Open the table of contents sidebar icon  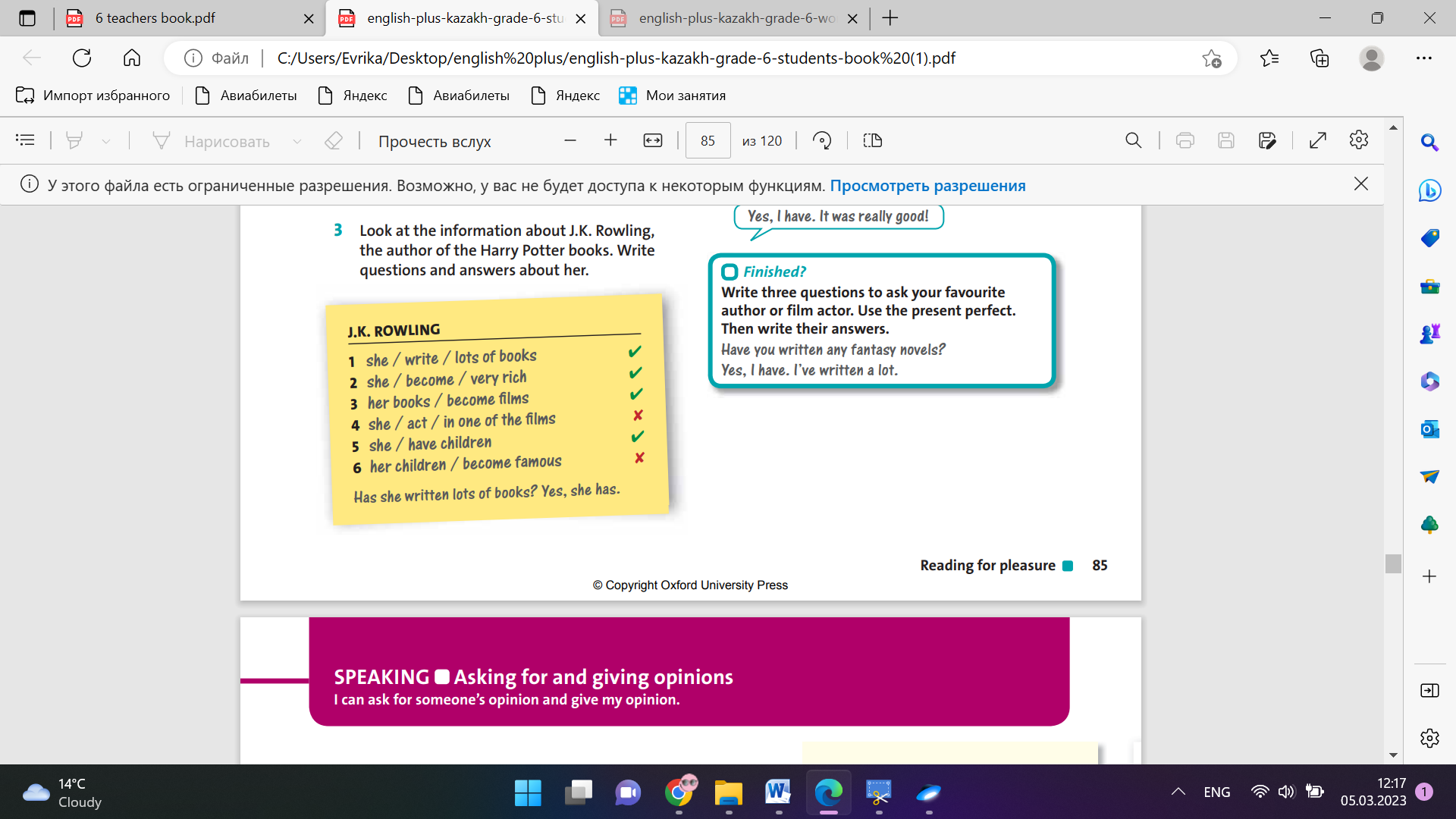tap(25, 140)
